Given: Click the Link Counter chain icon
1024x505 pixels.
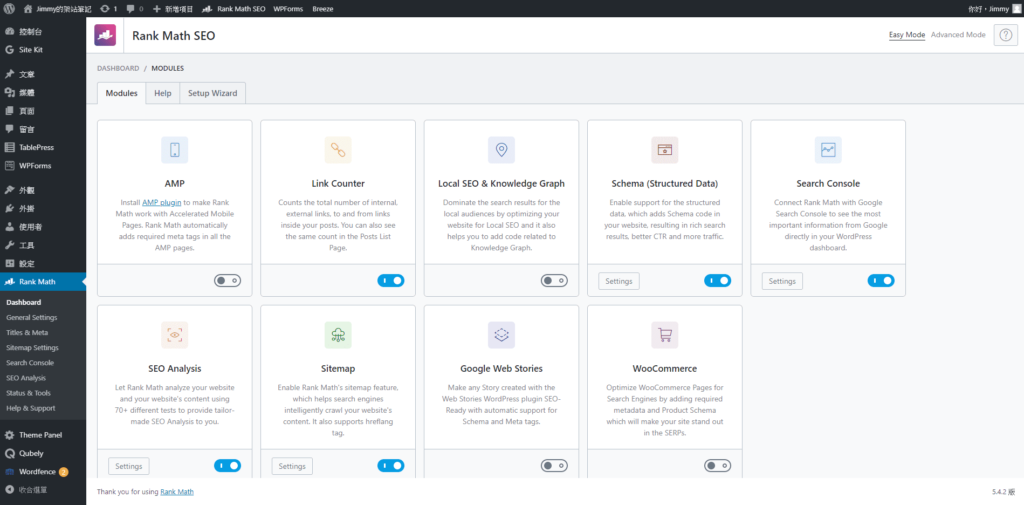Looking at the screenshot, I should point(338,150).
